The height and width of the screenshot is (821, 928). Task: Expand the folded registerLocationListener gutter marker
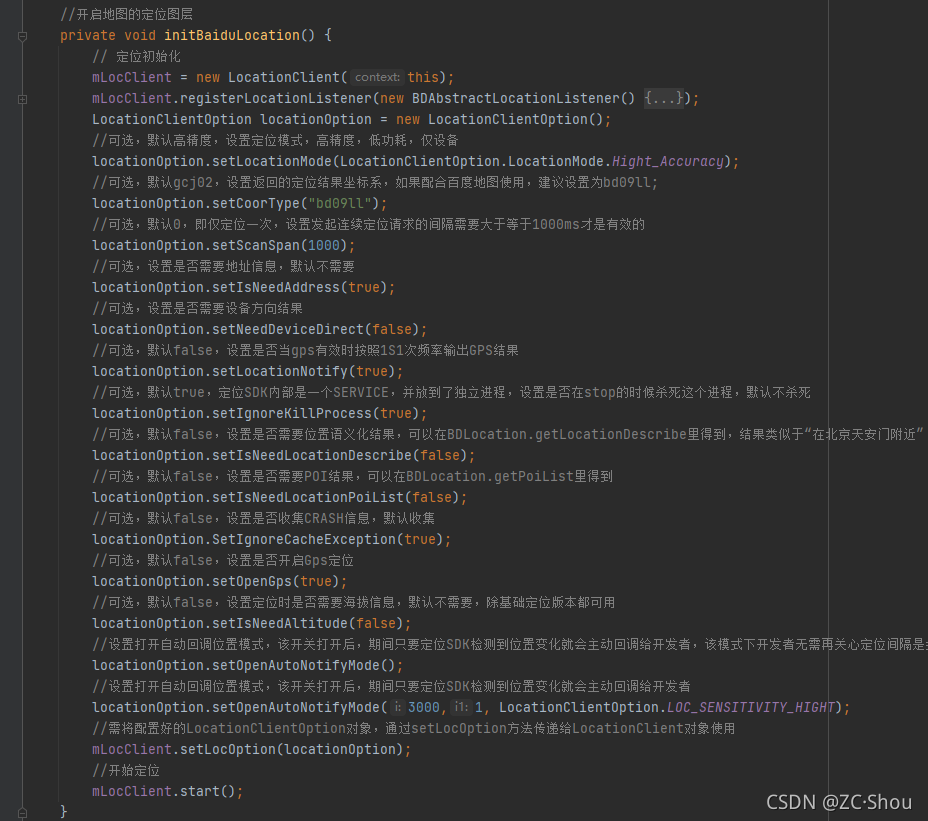tap(22, 99)
